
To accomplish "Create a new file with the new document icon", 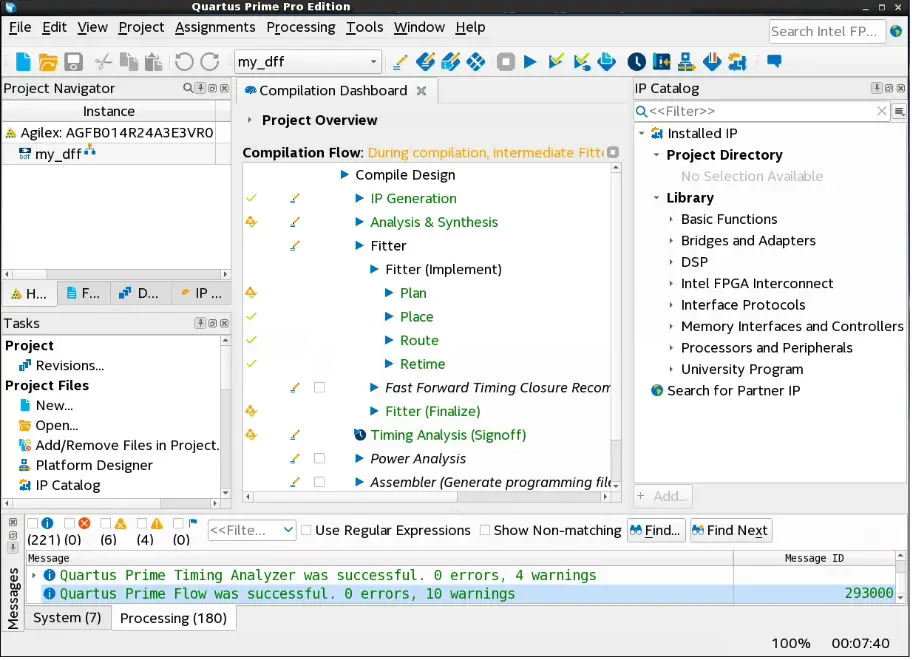I will coord(20,61).
